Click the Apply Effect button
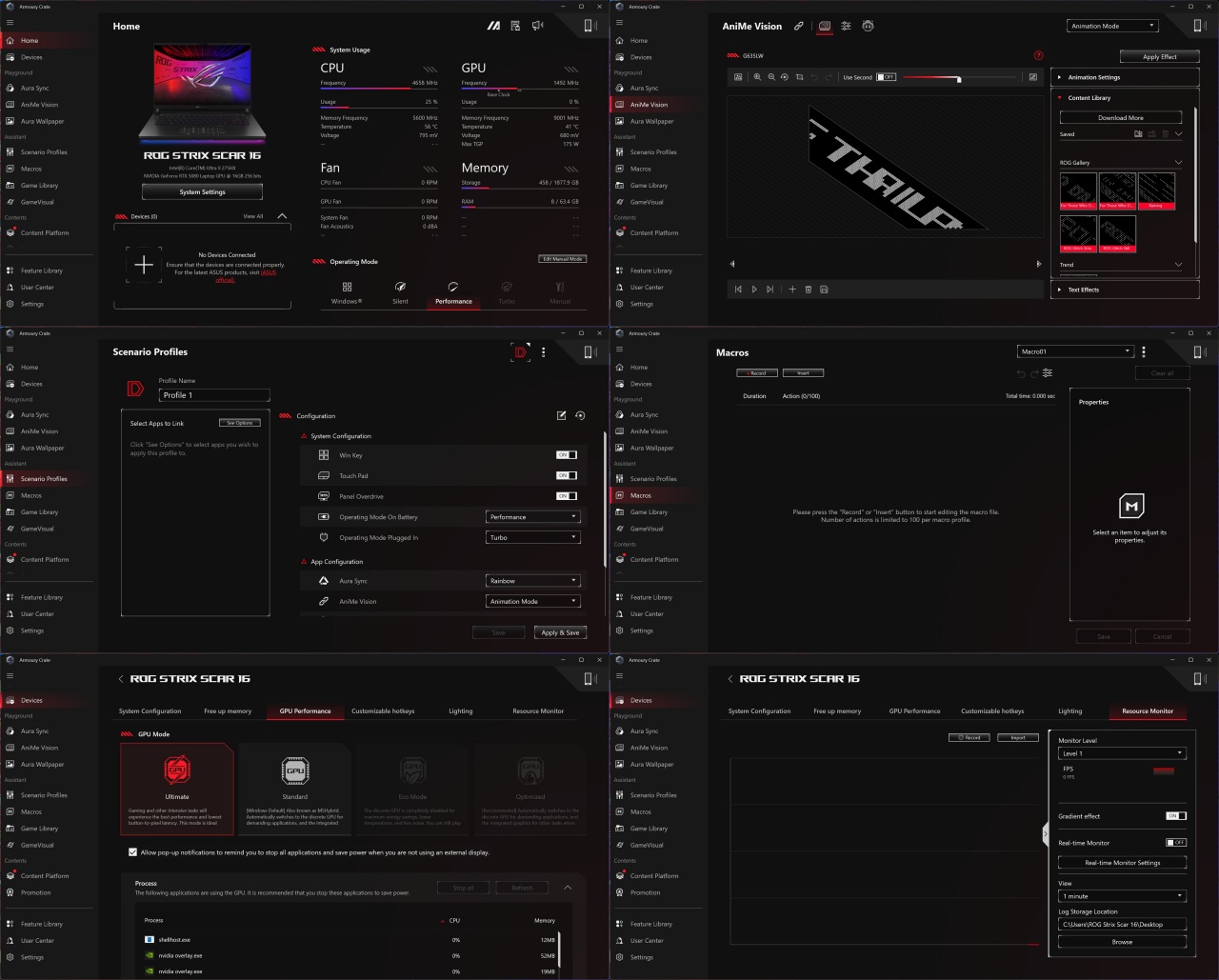The height and width of the screenshot is (980, 1219). coord(1159,56)
